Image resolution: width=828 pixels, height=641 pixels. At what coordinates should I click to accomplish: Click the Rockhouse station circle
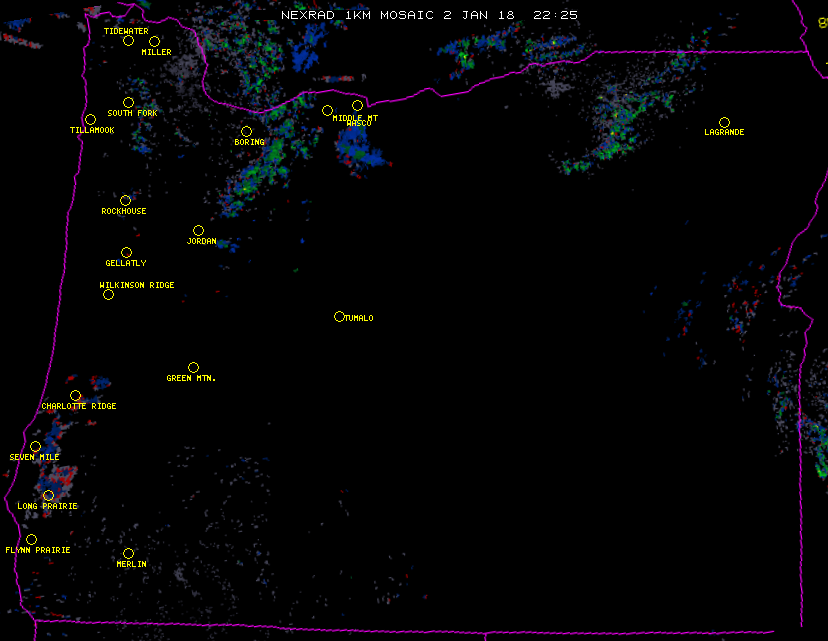[125, 201]
